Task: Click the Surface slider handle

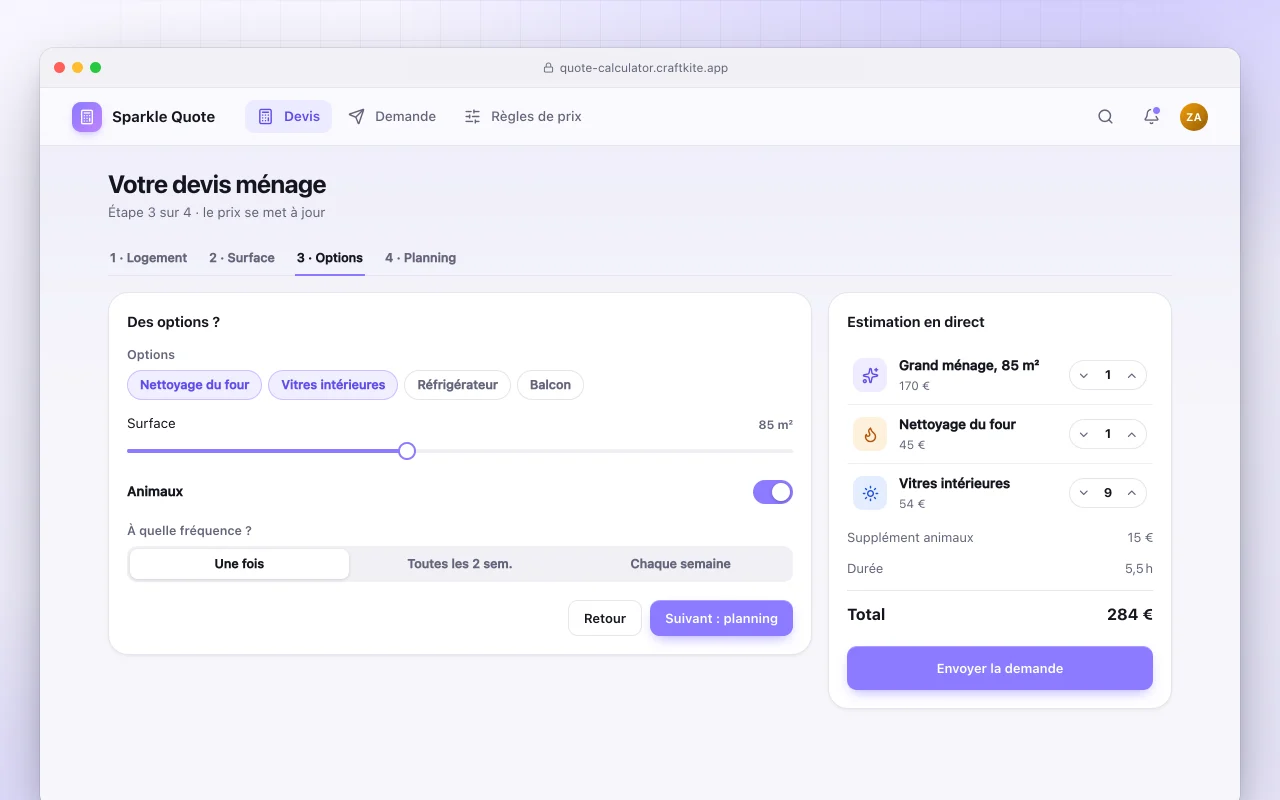Action: pyautogui.click(x=407, y=451)
